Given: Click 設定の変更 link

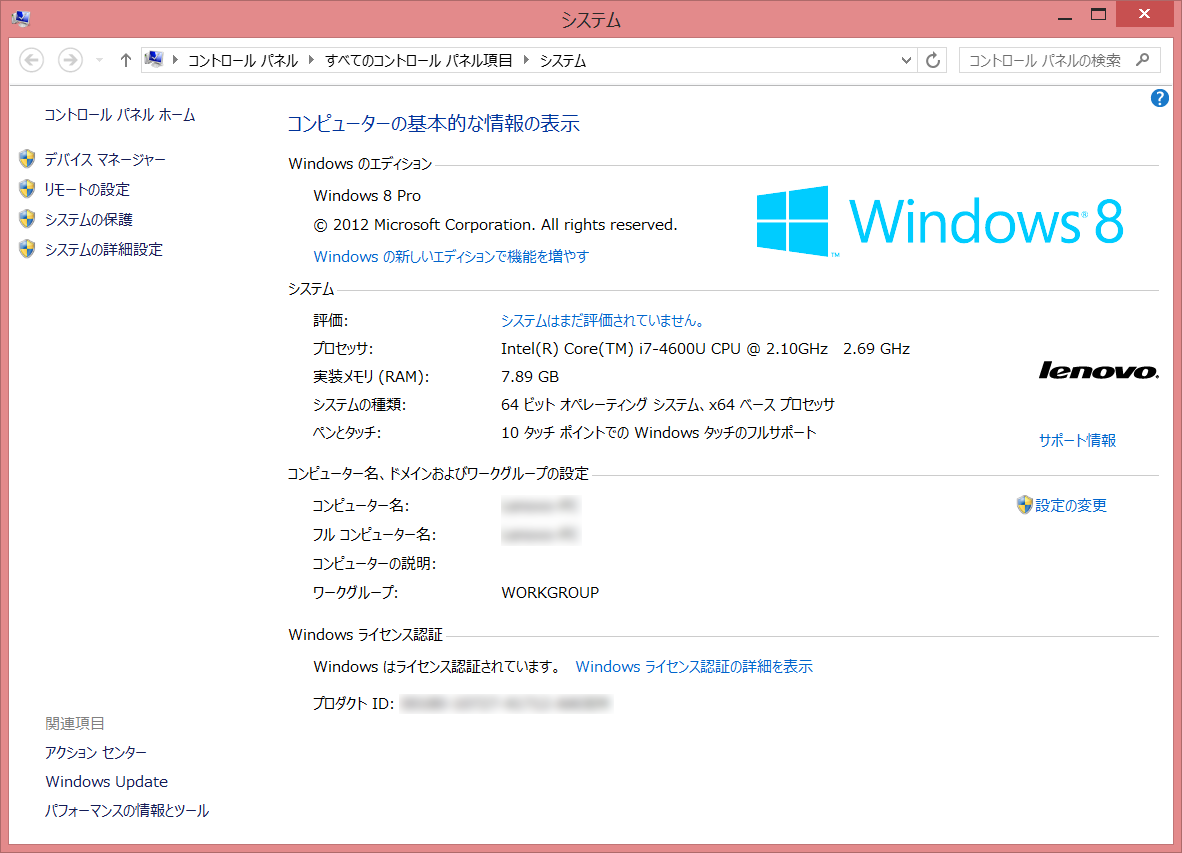Looking at the screenshot, I should pos(1070,506).
